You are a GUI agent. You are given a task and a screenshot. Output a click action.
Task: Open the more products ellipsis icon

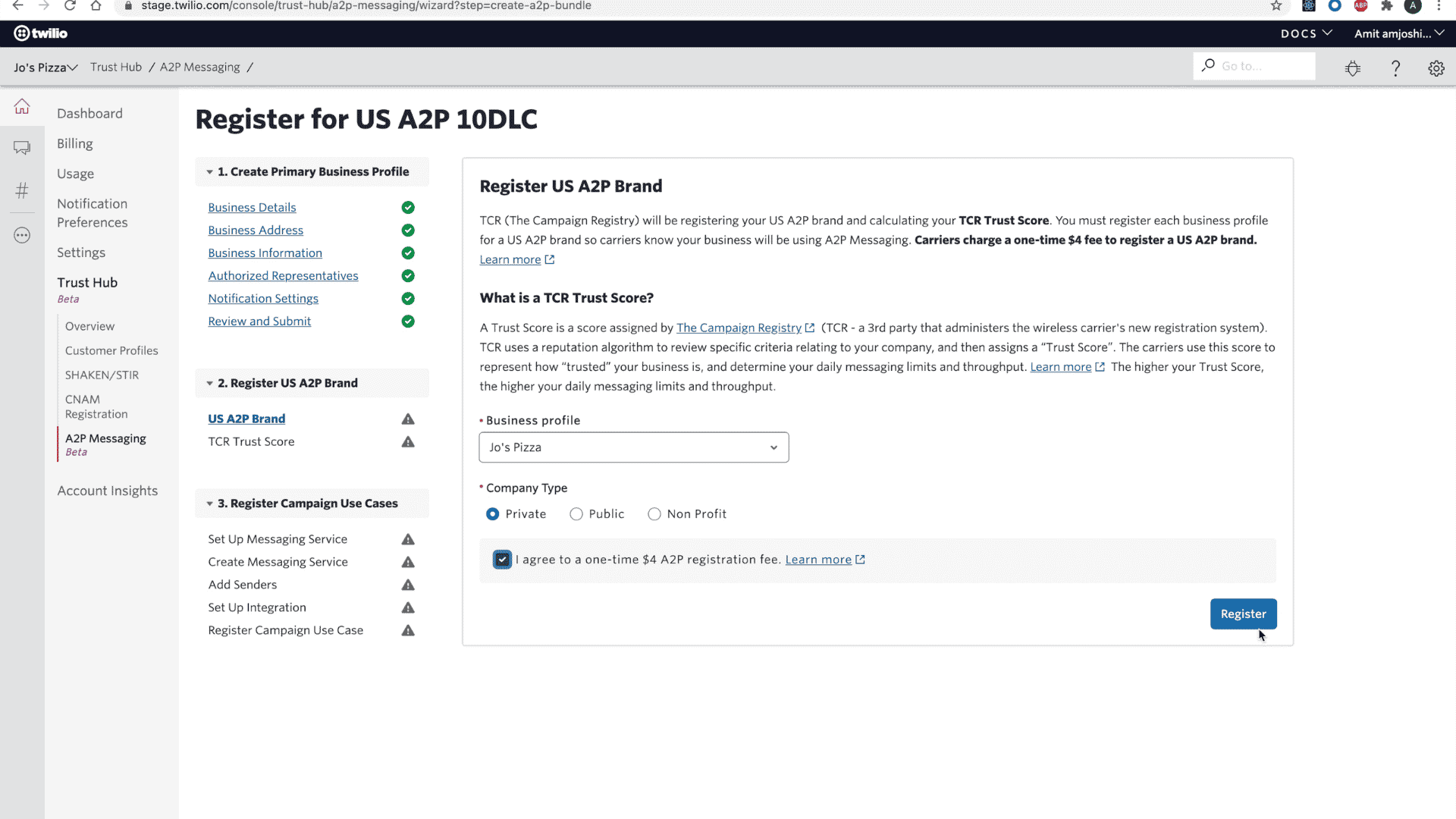coord(22,235)
